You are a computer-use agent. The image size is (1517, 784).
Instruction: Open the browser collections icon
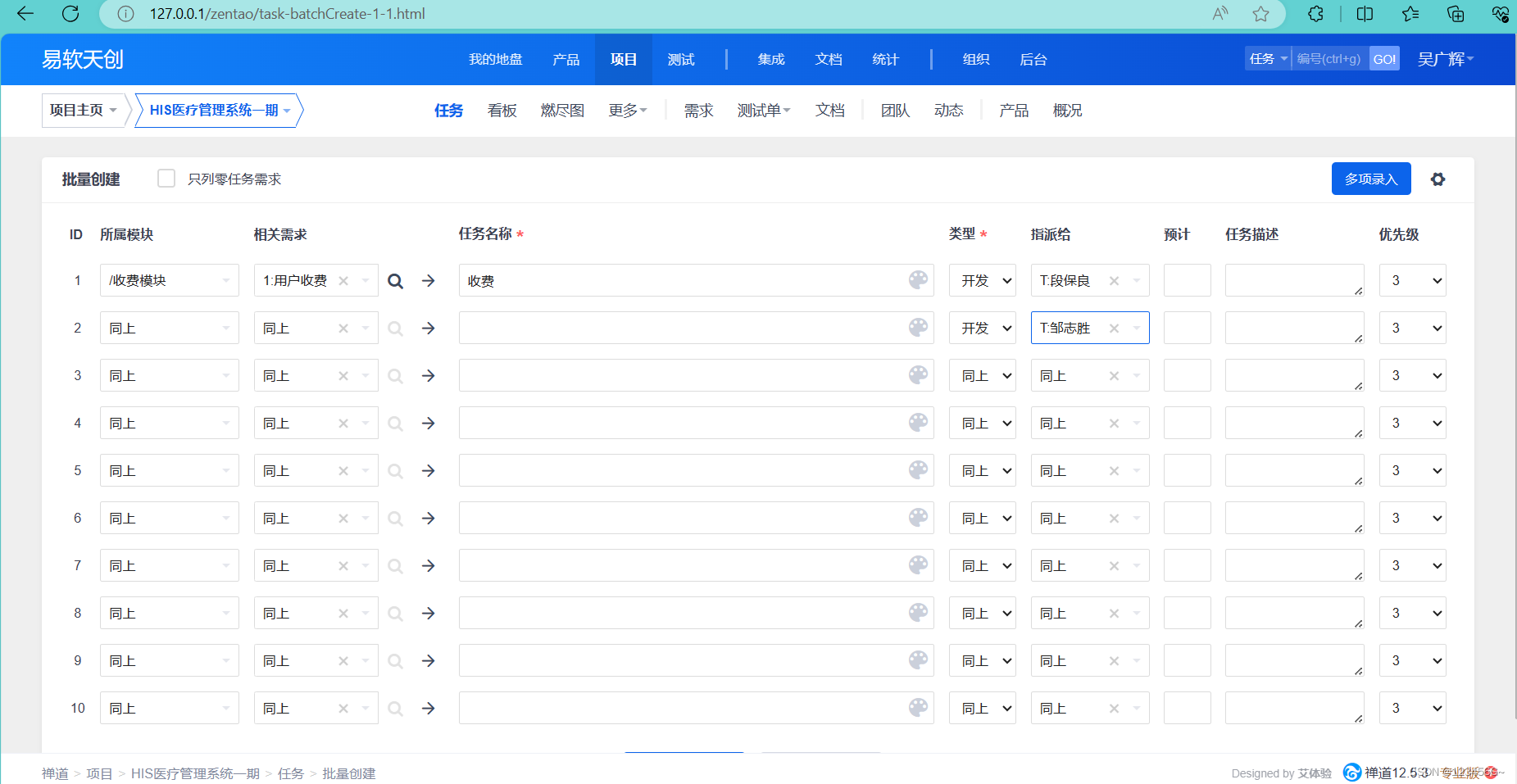pyautogui.click(x=1456, y=13)
